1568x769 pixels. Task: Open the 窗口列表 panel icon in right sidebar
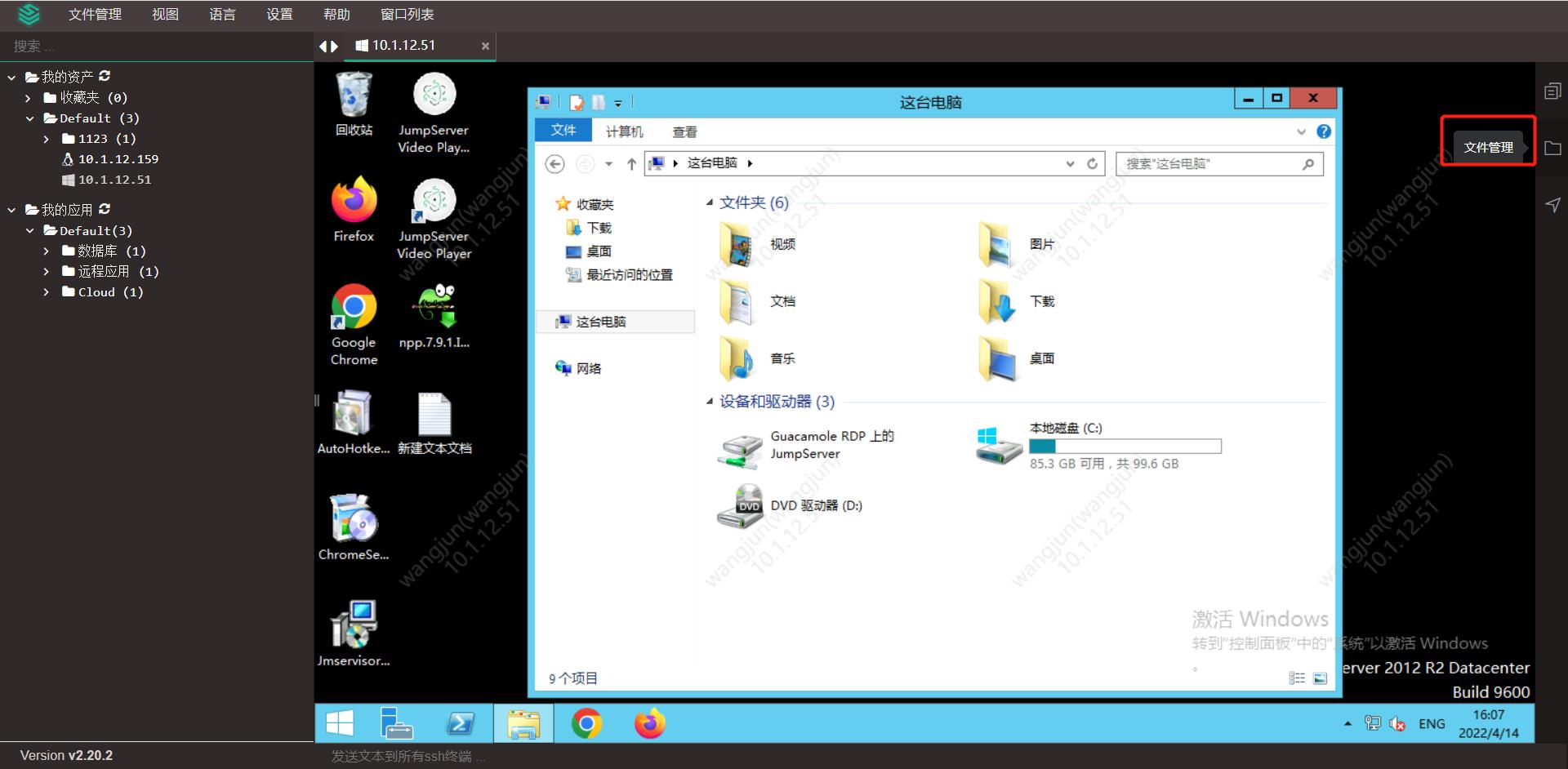[x=1552, y=90]
